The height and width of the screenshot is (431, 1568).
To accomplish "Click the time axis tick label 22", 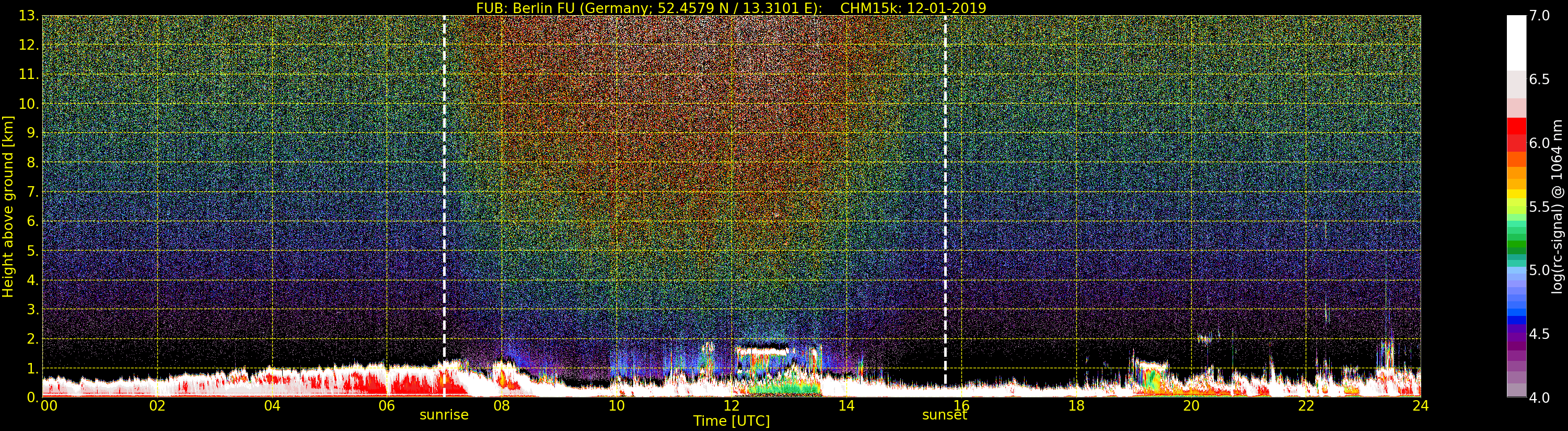I will 1306,405.
